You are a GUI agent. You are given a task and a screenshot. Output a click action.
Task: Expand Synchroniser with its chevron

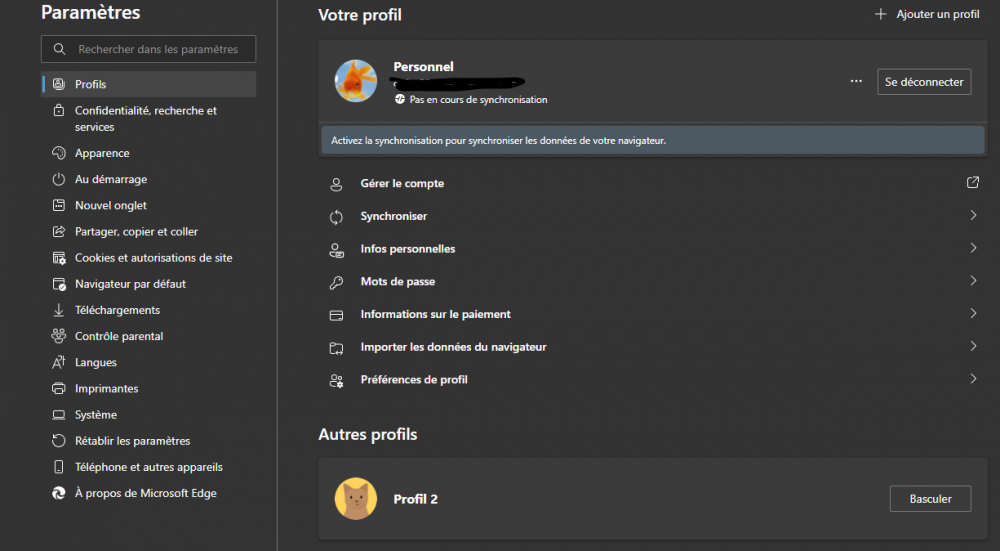click(973, 215)
